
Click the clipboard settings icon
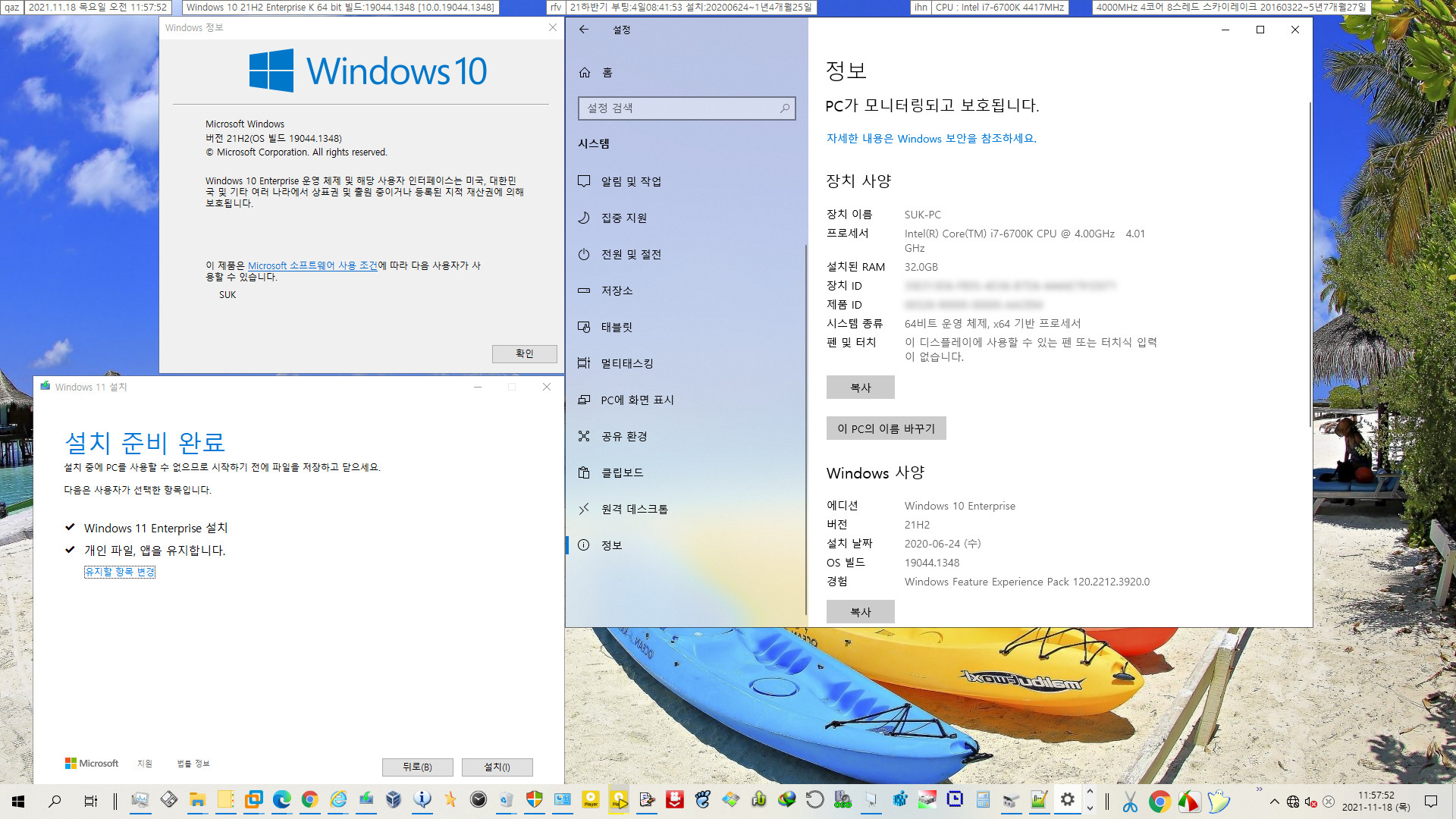[x=585, y=471]
